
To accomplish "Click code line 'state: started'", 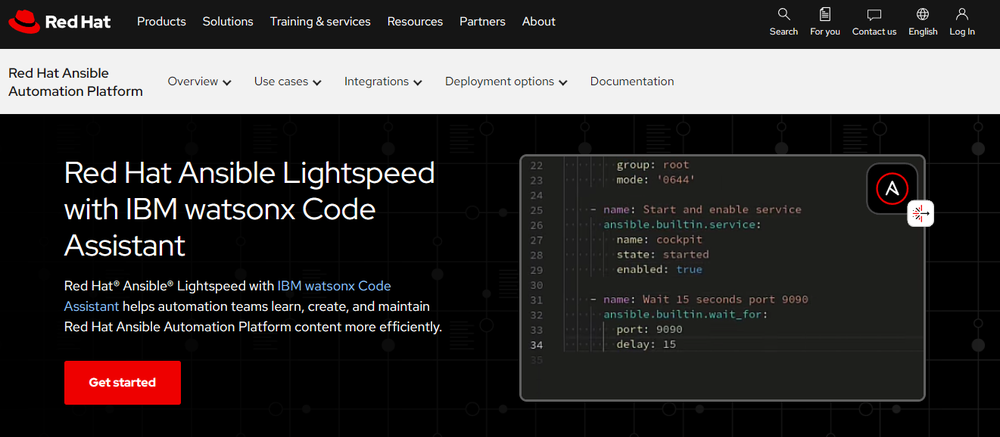I will tap(663, 255).
